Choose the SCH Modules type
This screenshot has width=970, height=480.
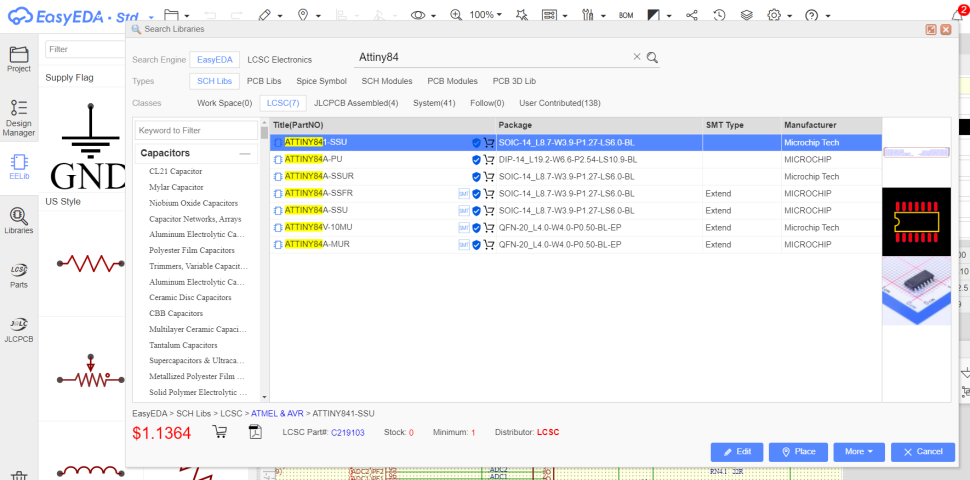click(387, 81)
